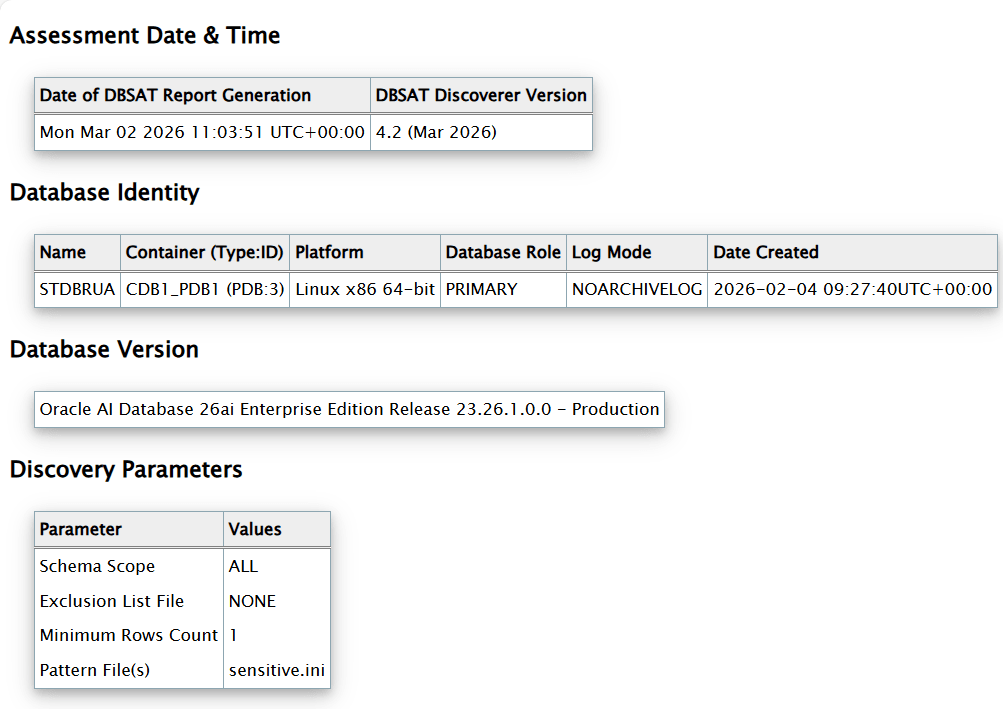Click the CDB1_PDB1 (PDB:3) container cell

[x=205, y=289]
